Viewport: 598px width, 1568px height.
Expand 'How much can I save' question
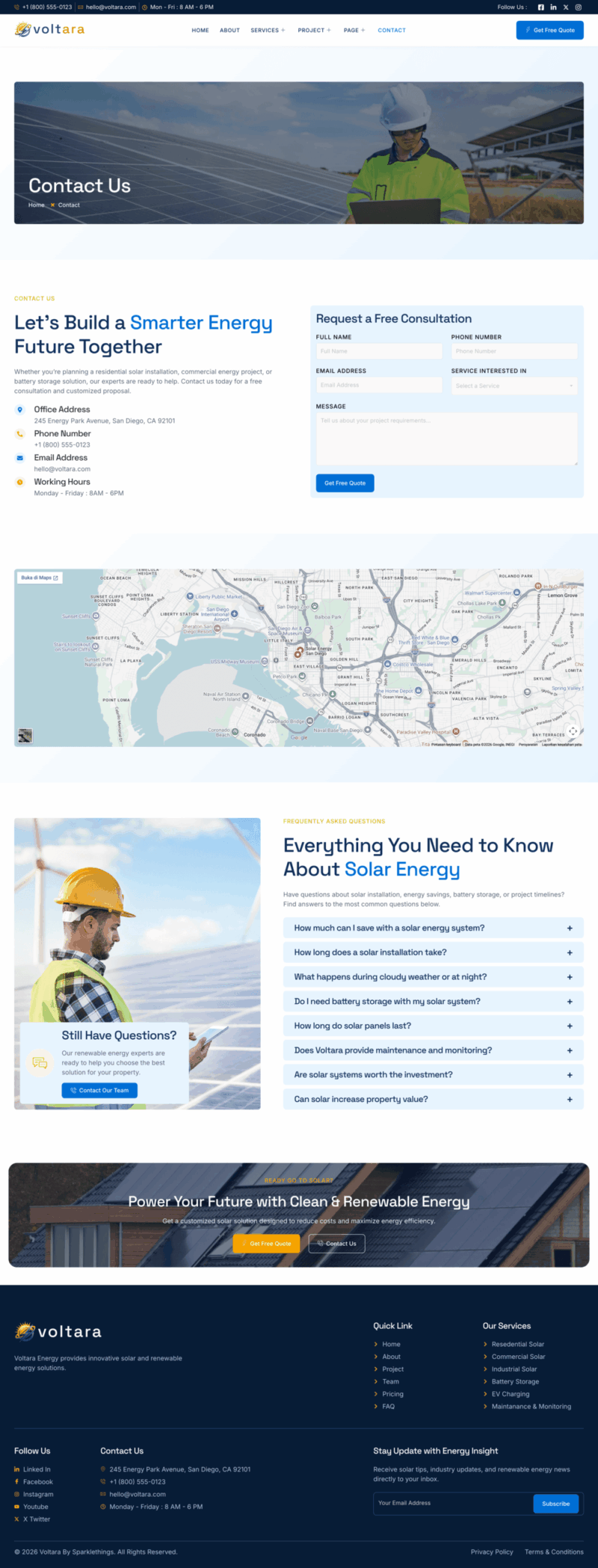(434, 928)
